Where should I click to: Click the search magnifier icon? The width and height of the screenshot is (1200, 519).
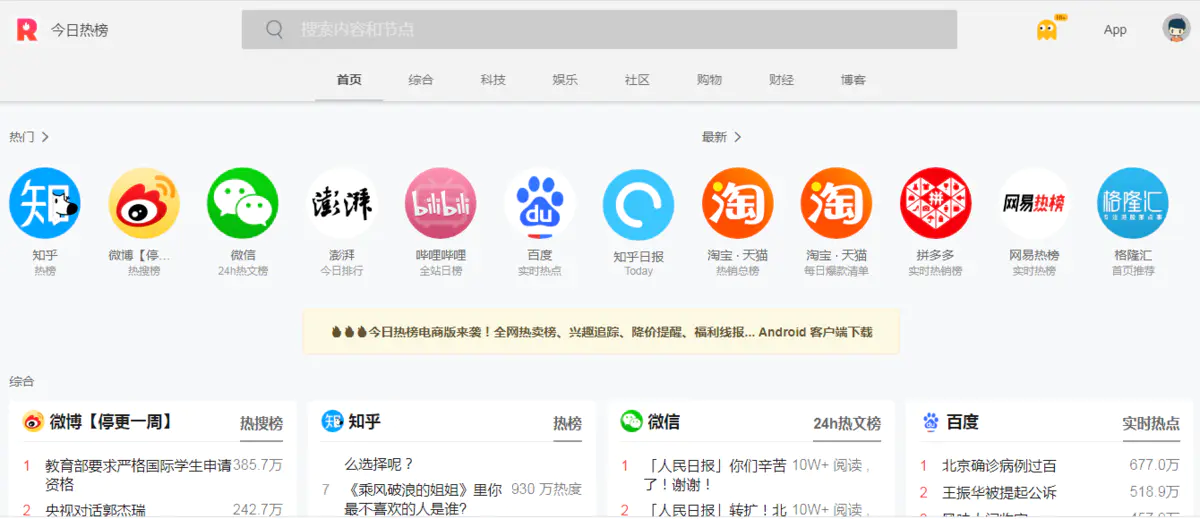274,30
